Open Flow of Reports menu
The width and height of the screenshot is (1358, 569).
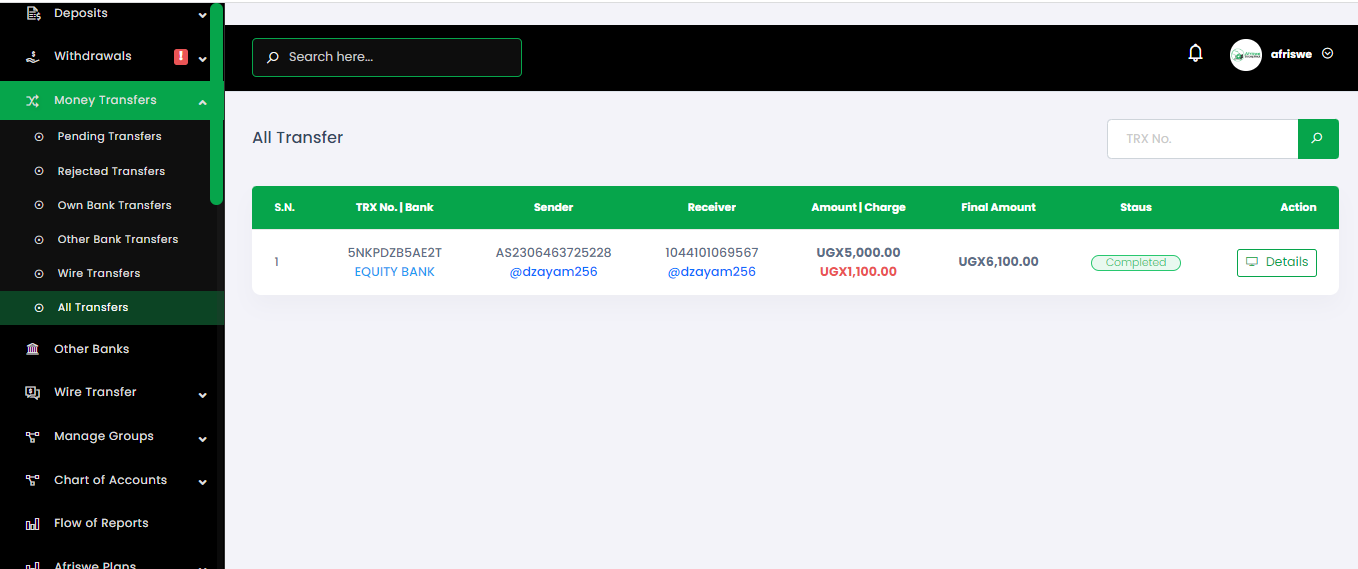(101, 523)
